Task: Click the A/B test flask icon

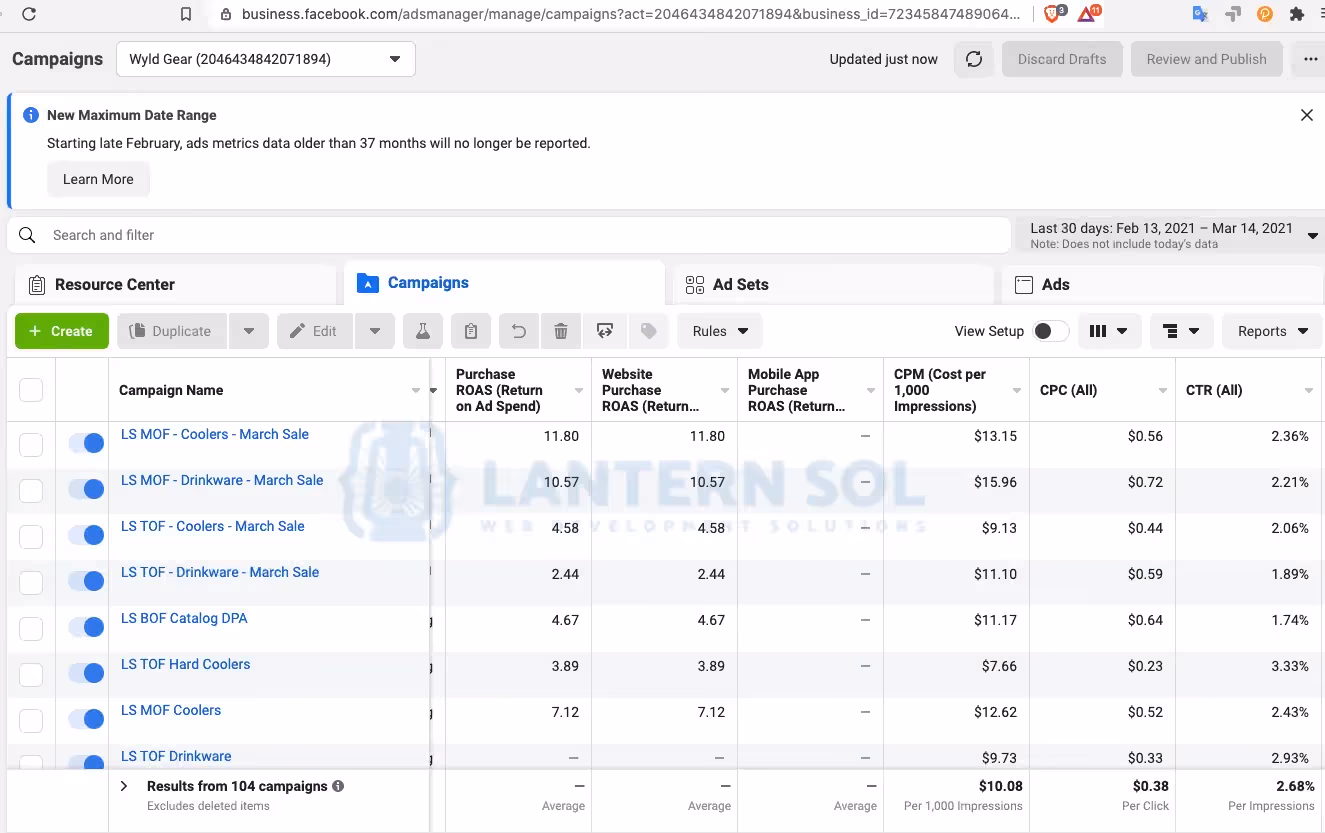Action: point(423,331)
